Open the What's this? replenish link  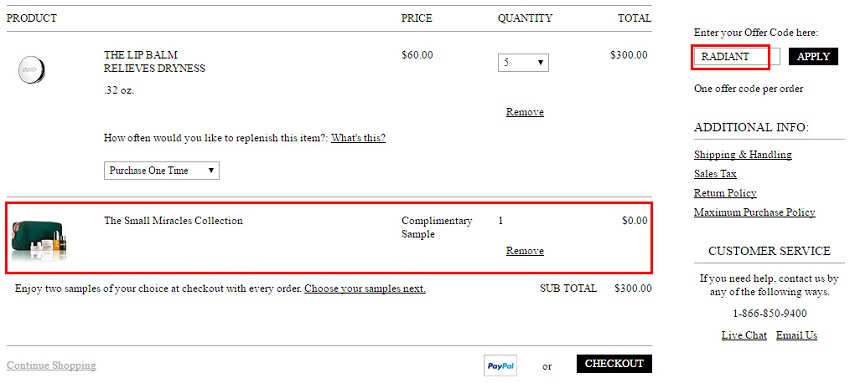click(x=358, y=138)
